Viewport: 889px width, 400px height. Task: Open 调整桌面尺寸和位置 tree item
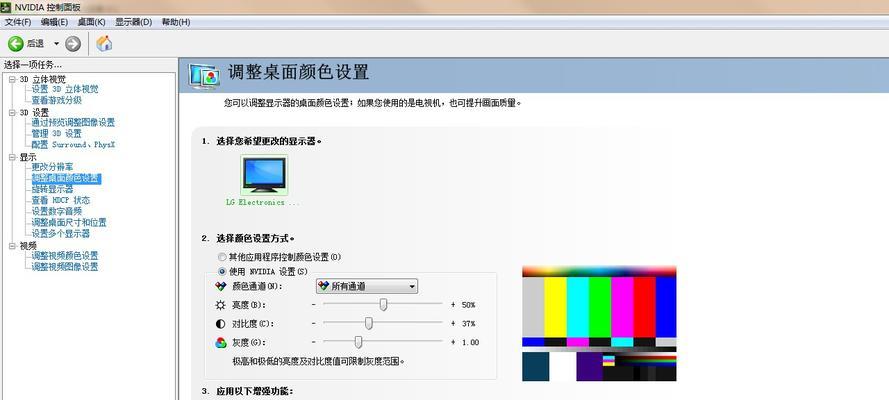click(x=69, y=223)
